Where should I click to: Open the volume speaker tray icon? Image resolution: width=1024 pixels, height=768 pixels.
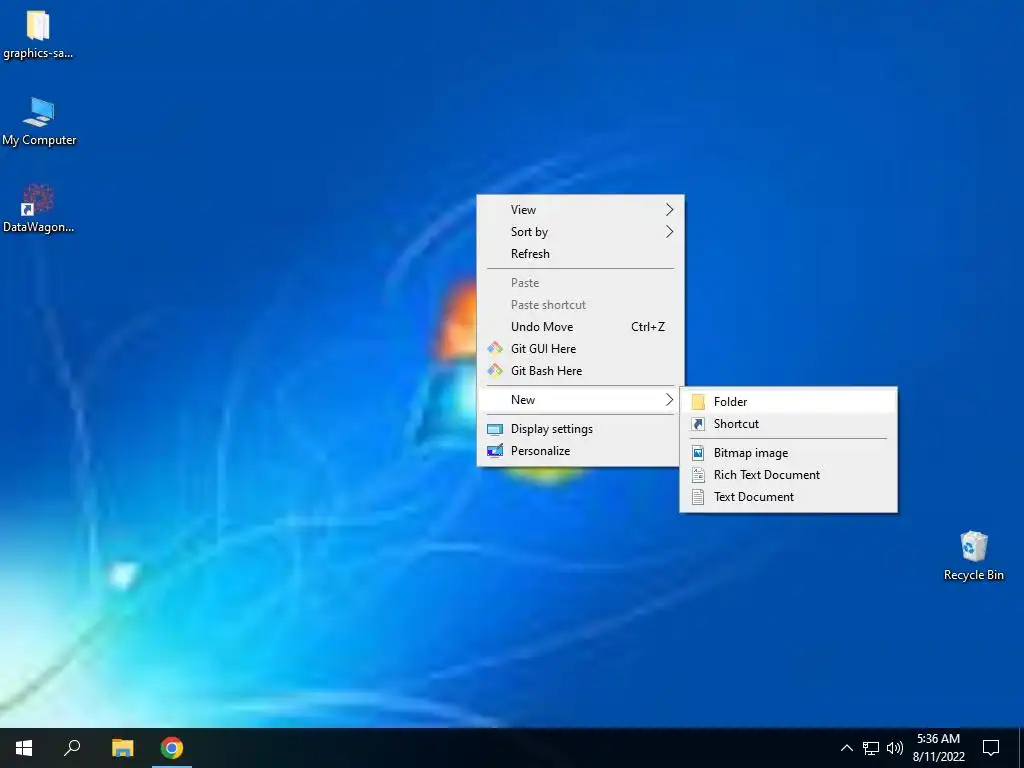pyautogui.click(x=895, y=748)
